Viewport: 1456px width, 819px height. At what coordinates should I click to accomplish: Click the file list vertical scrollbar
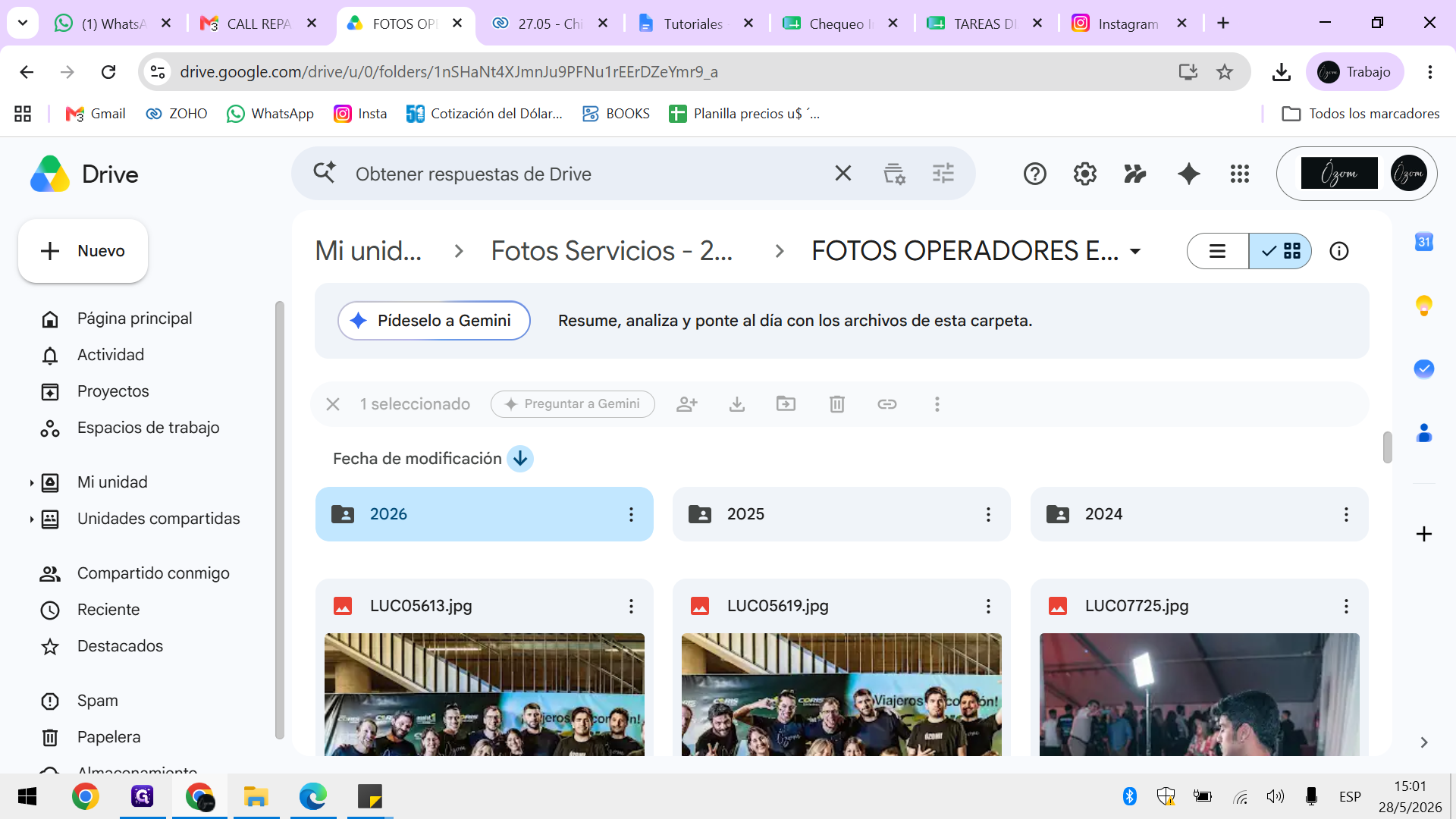[1387, 447]
